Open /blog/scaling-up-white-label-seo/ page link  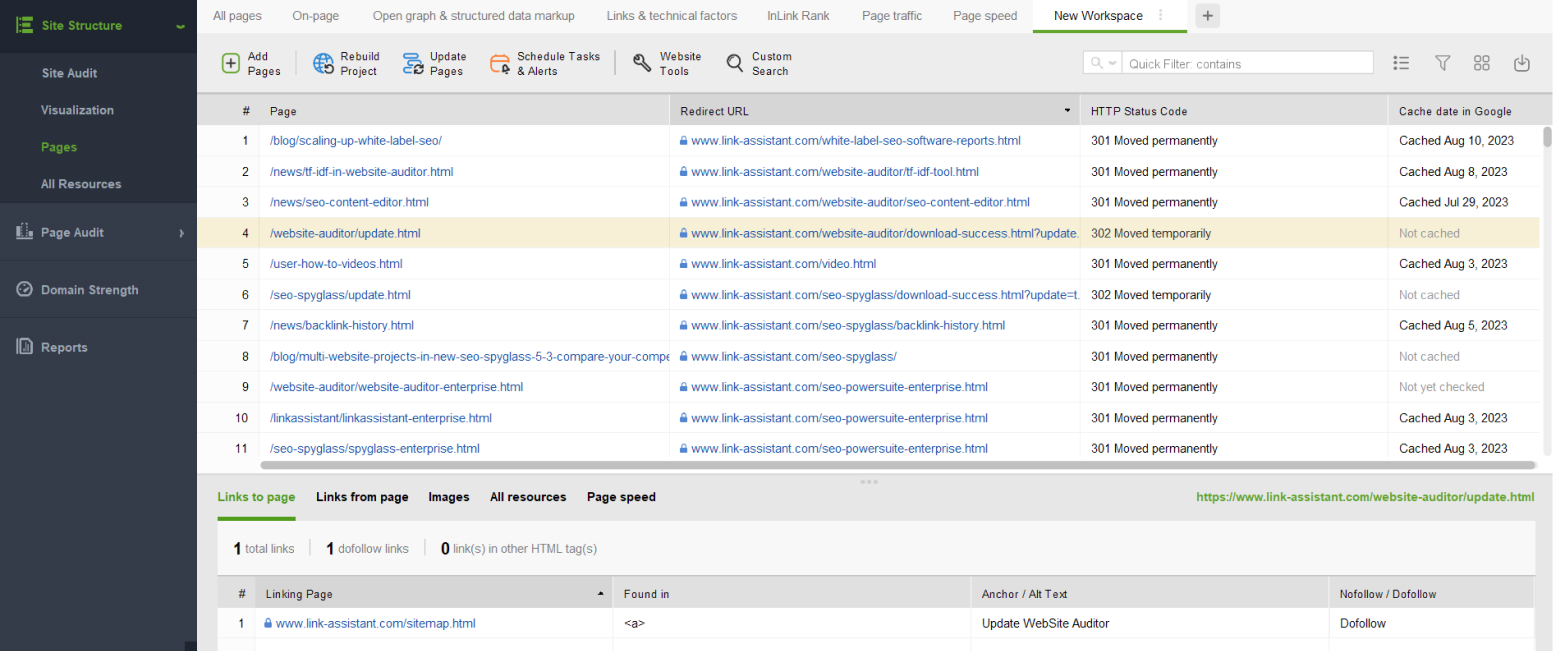tap(356, 141)
